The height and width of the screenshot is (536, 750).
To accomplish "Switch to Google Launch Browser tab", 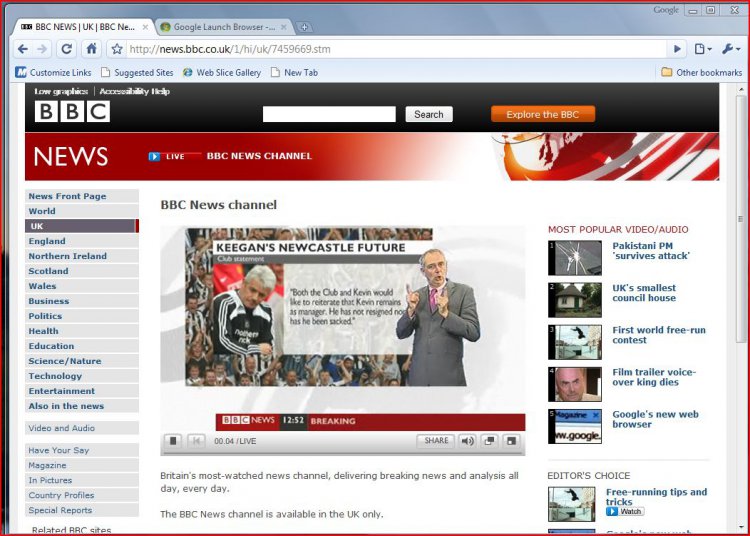I will (x=224, y=27).
